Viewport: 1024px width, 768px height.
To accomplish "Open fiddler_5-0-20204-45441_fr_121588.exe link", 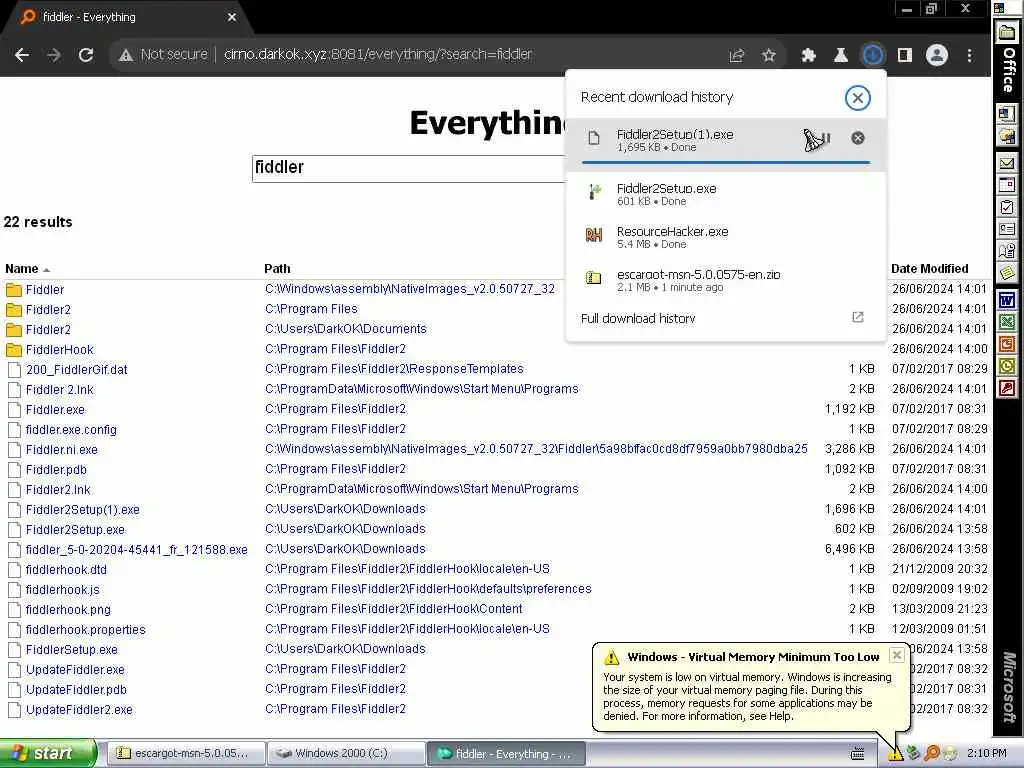I will tap(136, 550).
